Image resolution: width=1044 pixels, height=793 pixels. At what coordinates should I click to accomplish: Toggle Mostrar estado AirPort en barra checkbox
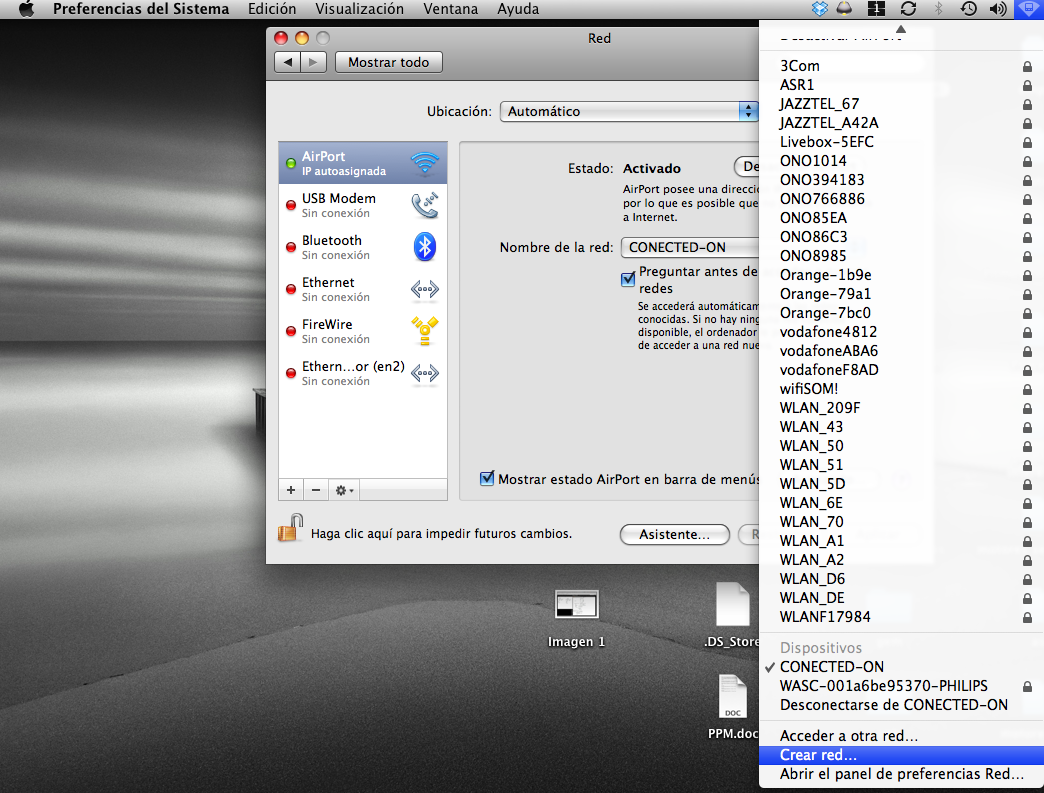487,478
